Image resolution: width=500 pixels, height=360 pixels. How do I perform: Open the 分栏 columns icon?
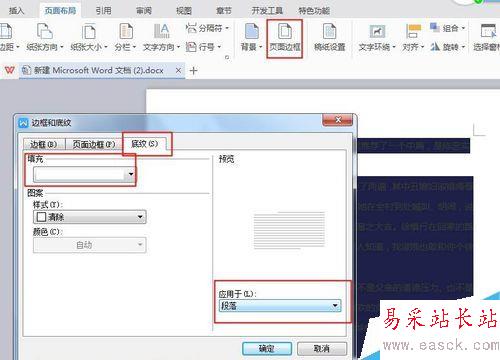pyautogui.click(x=126, y=31)
